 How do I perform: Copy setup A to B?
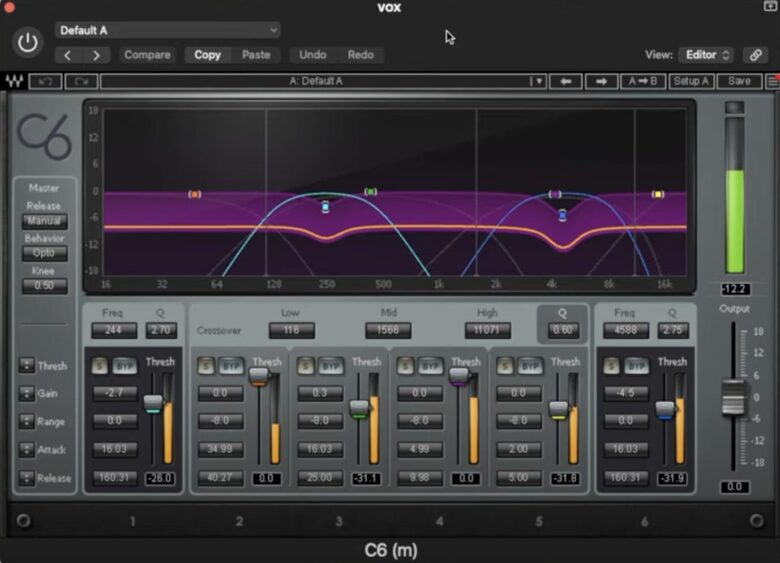click(643, 81)
